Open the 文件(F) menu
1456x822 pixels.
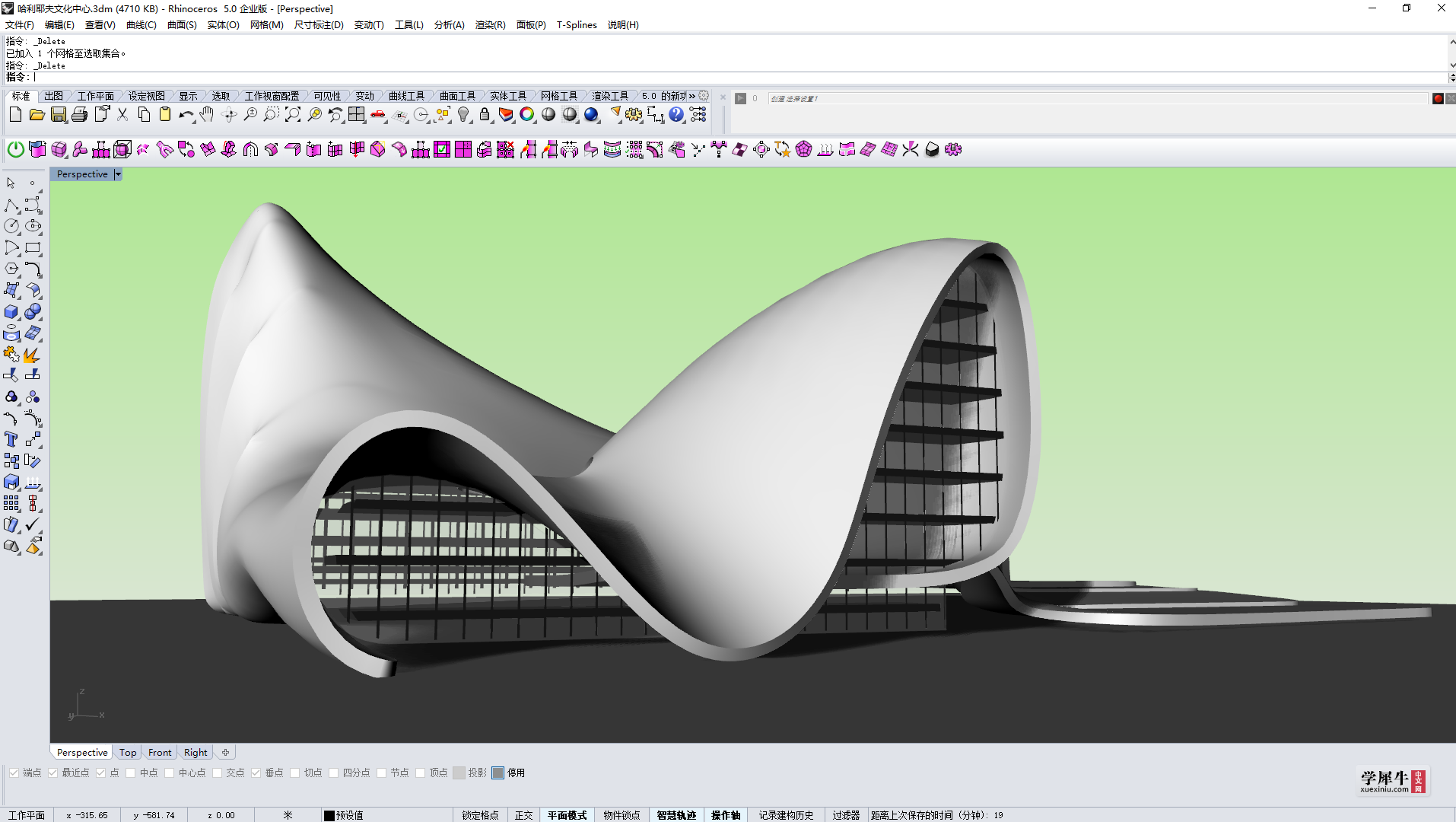pos(20,25)
